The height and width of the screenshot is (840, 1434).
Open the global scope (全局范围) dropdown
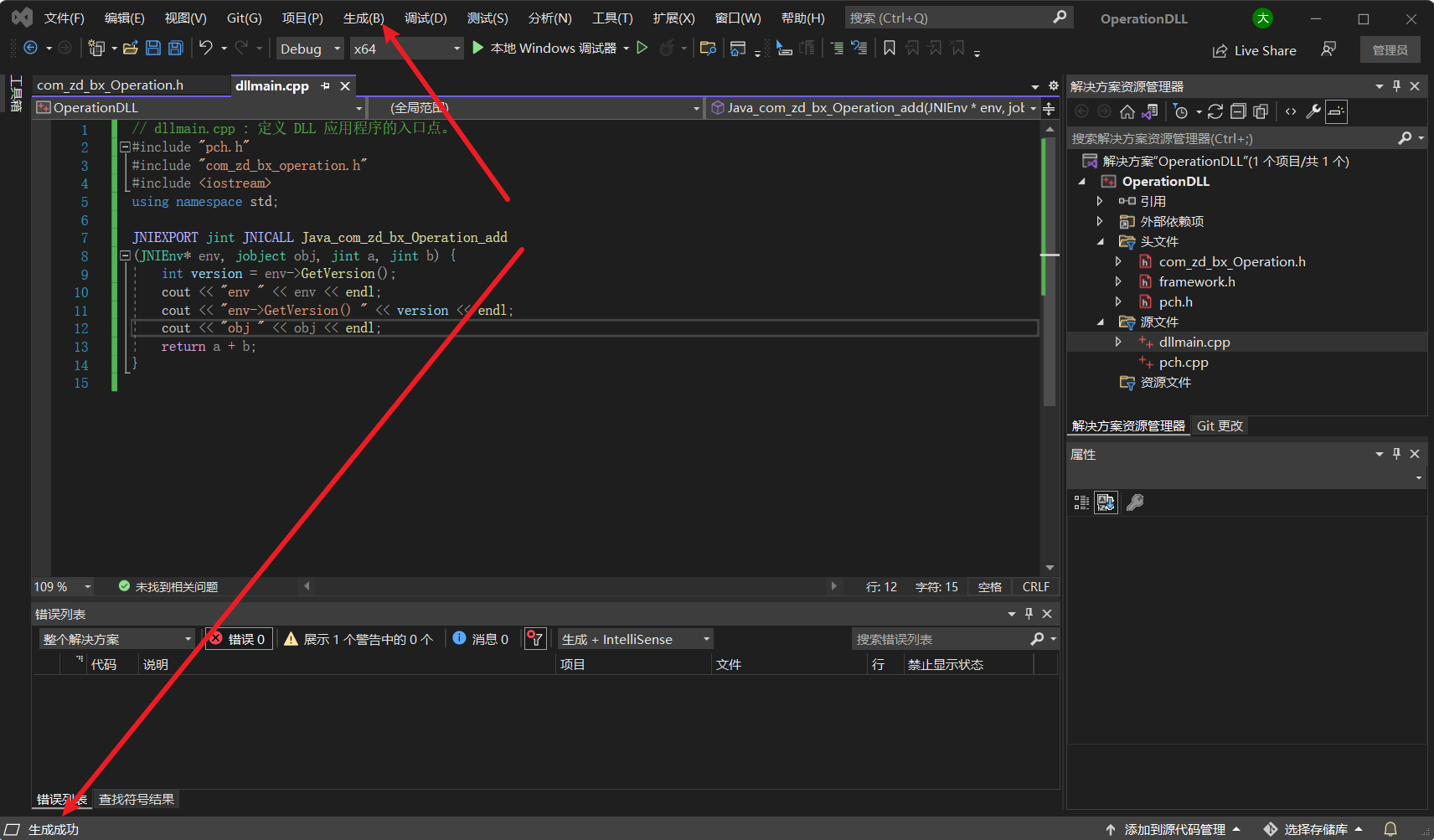tap(536, 108)
